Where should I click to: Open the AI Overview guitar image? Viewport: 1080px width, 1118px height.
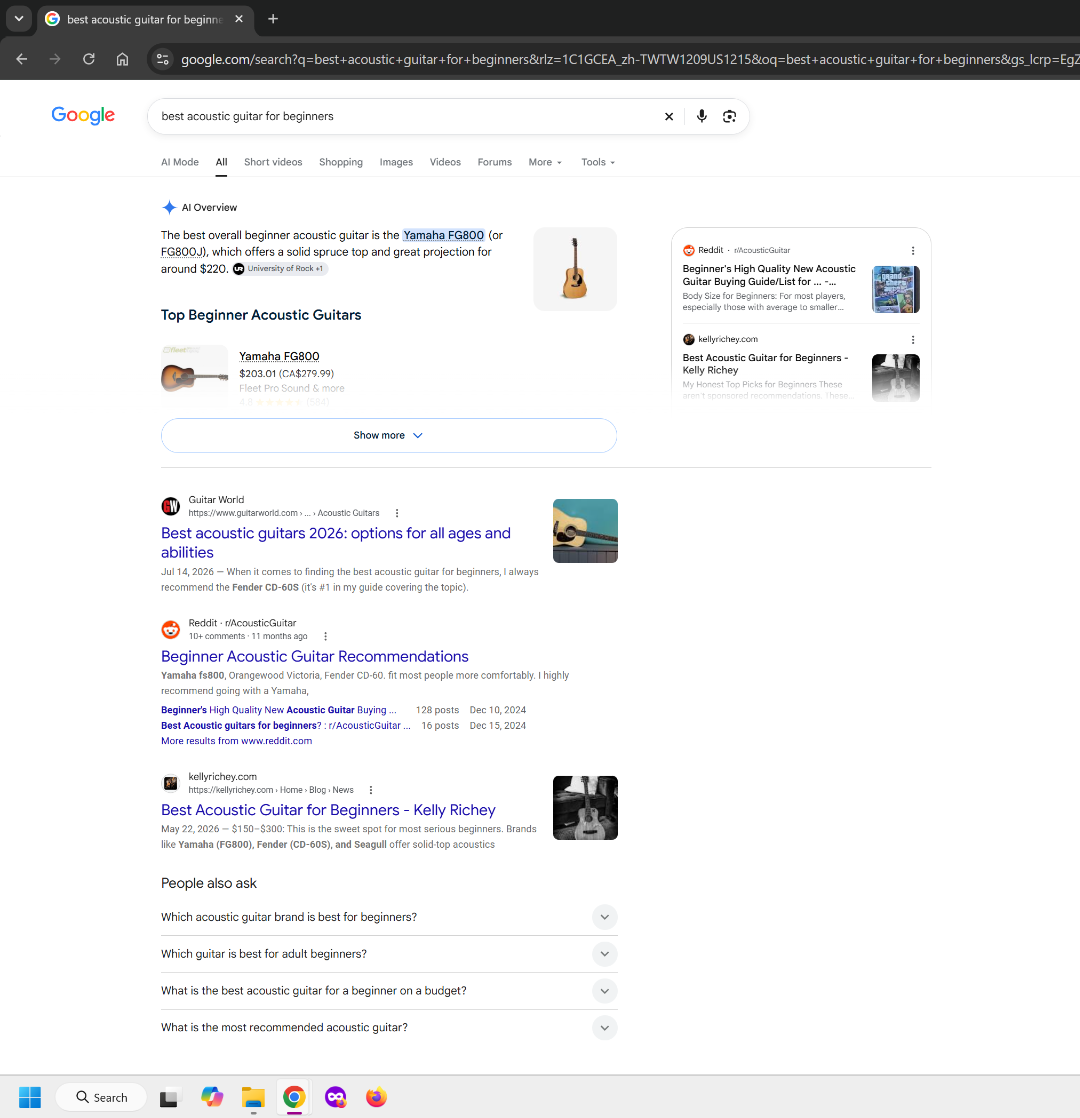click(575, 269)
